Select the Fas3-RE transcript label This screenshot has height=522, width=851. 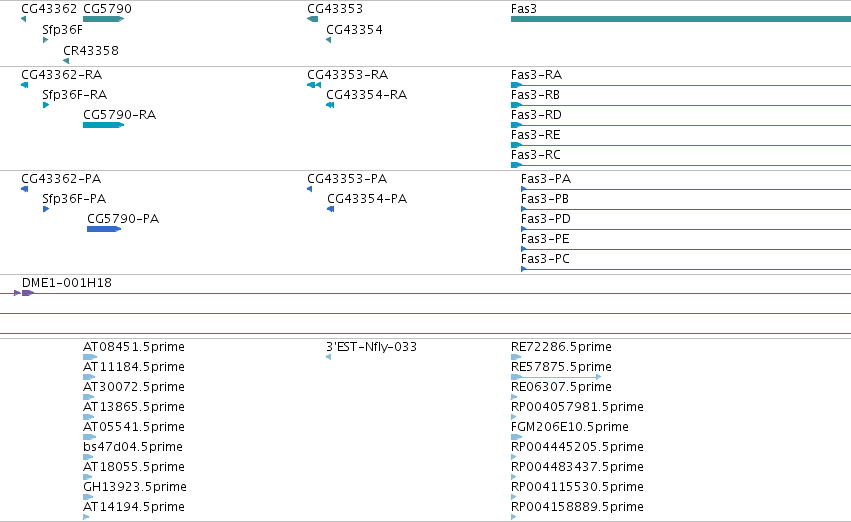535,135
